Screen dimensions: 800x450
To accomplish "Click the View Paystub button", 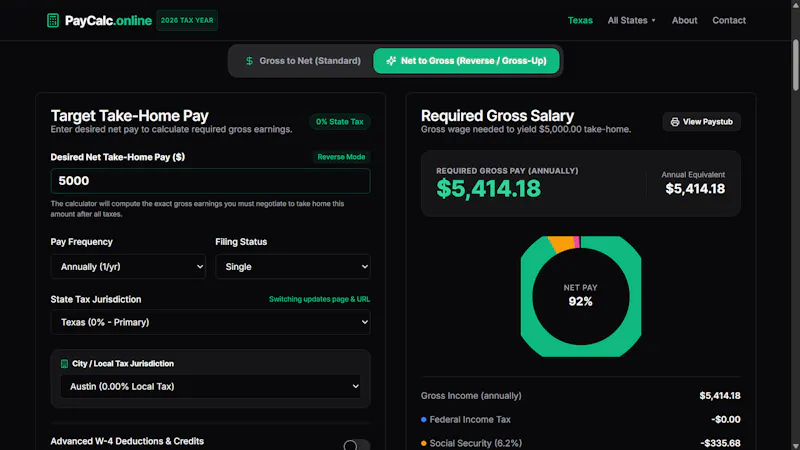I will tap(702, 122).
